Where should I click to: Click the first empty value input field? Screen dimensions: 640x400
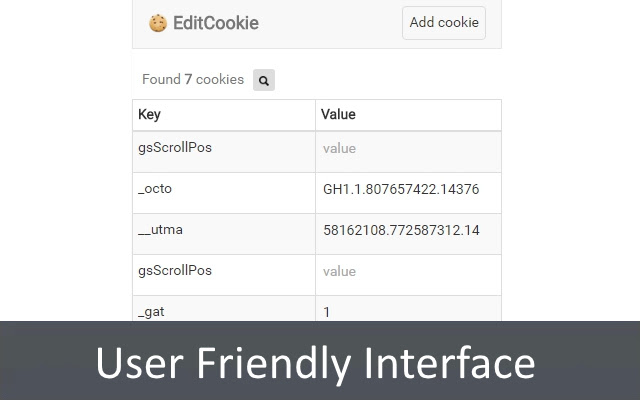click(408, 149)
